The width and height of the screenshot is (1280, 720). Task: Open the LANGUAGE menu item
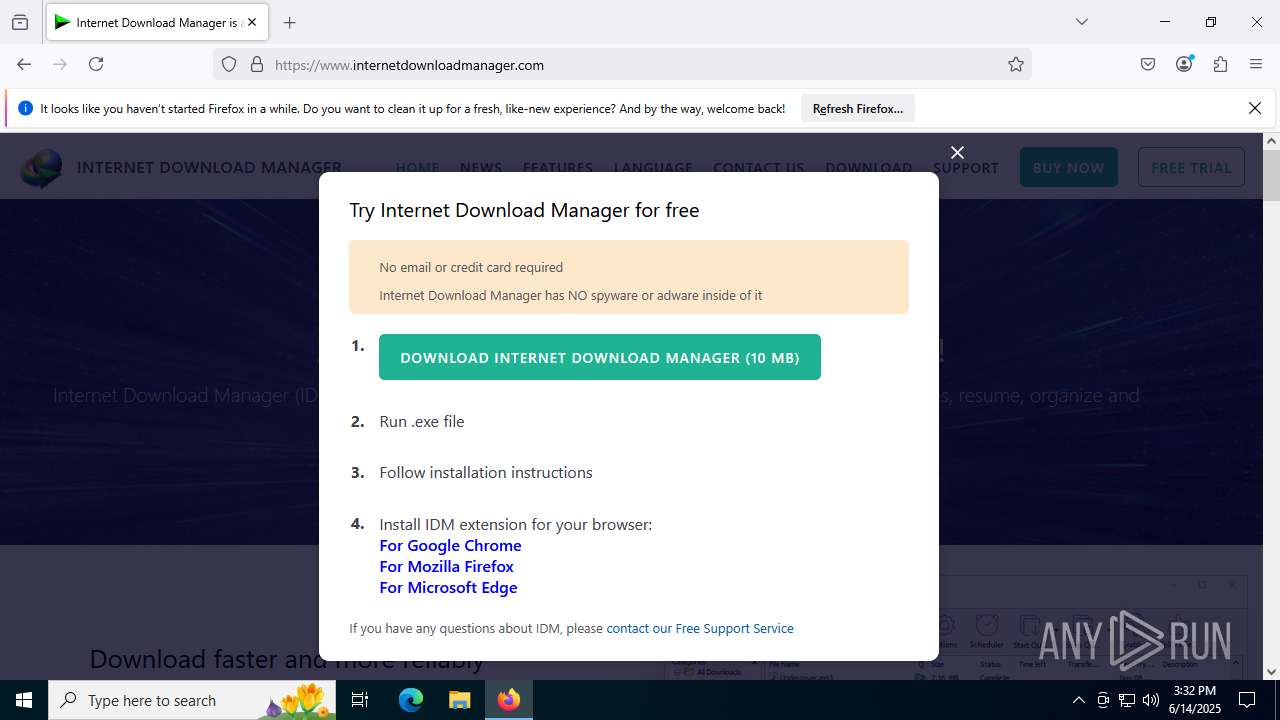653,167
